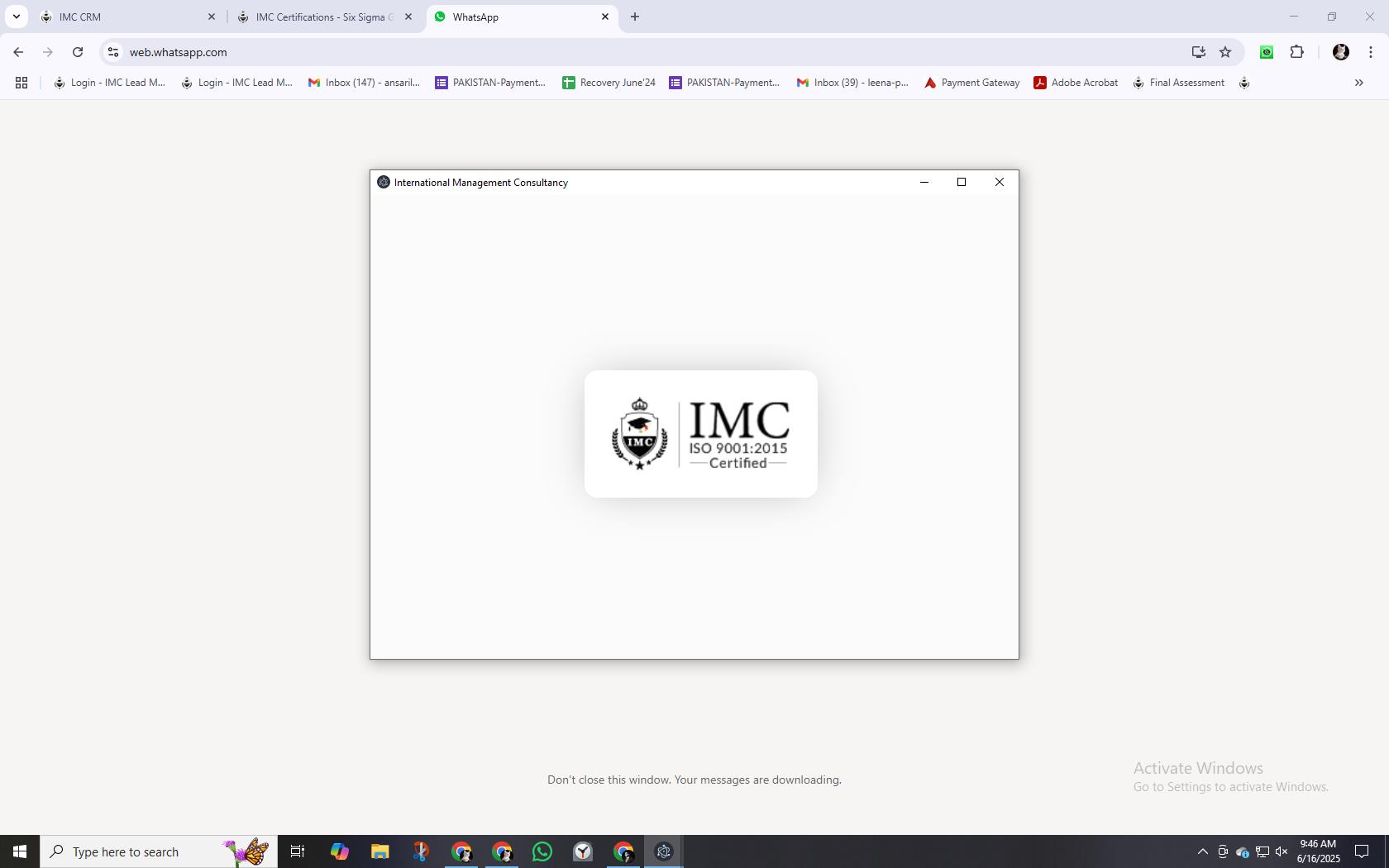Open WhatsApp desktop from the taskbar

pyautogui.click(x=542, y=851)
